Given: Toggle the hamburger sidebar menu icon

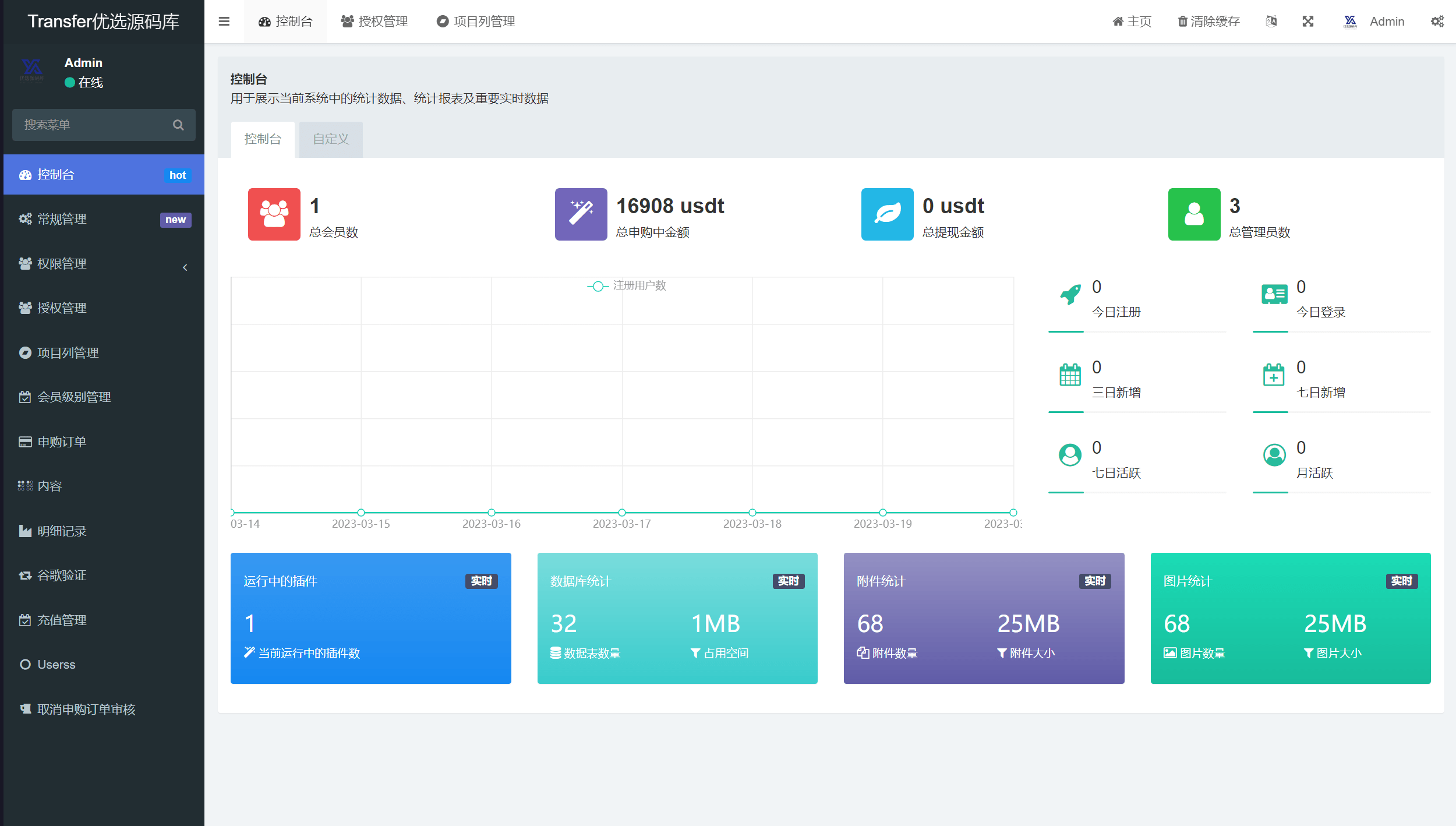Looking at the screenshot, I should tap(224, 22).
